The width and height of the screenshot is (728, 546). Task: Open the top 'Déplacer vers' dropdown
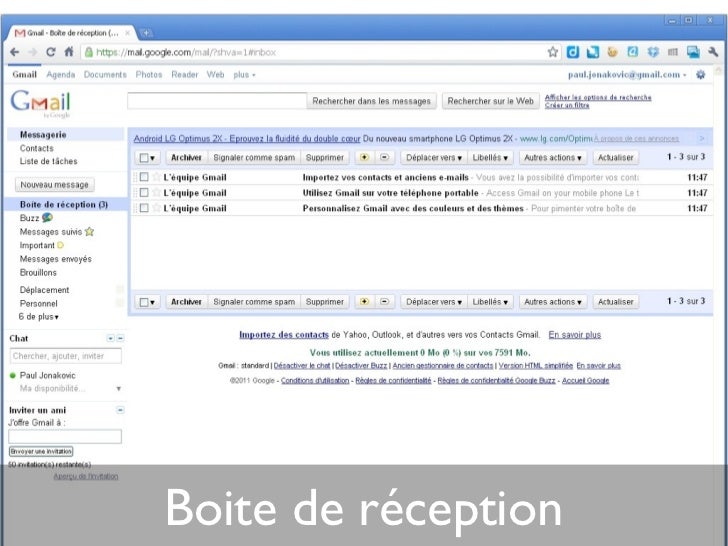(434, 158)
